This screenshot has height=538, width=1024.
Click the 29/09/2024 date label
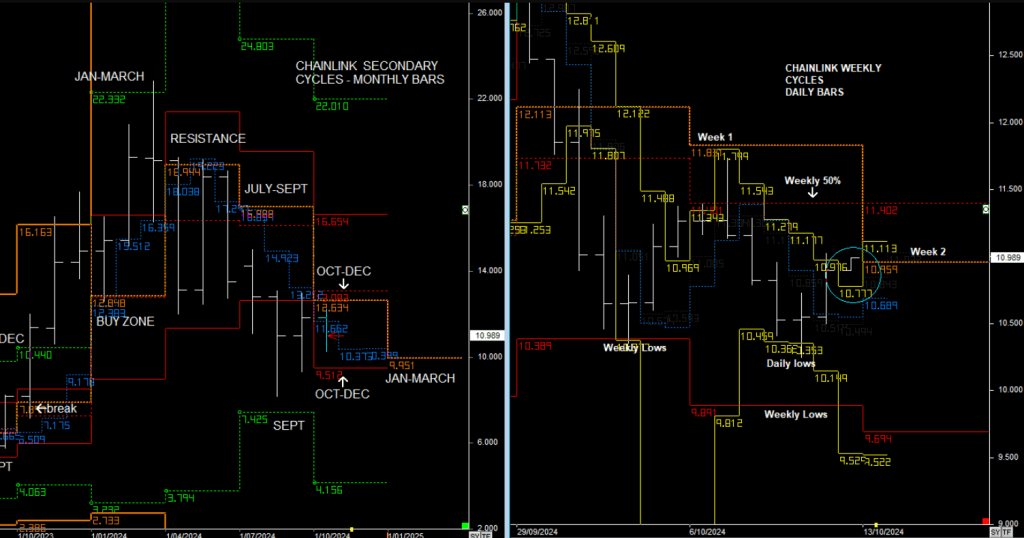537,531
